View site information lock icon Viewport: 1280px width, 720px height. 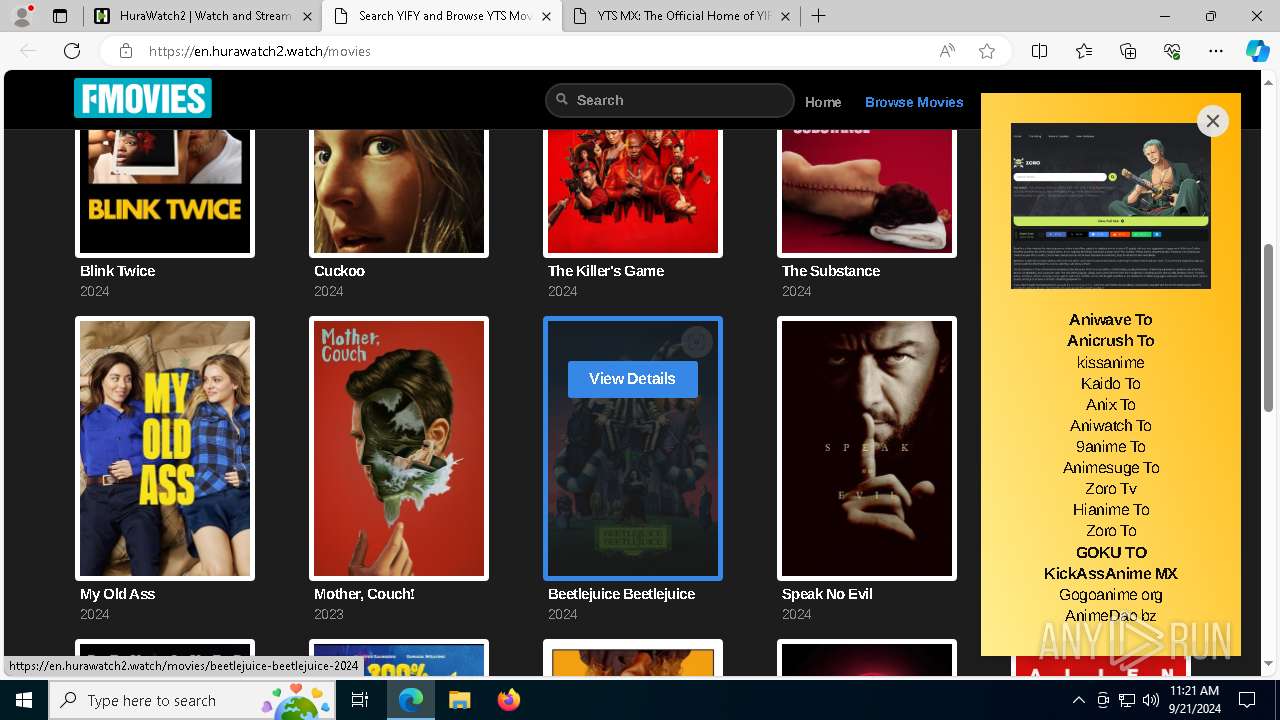[125, 51]
